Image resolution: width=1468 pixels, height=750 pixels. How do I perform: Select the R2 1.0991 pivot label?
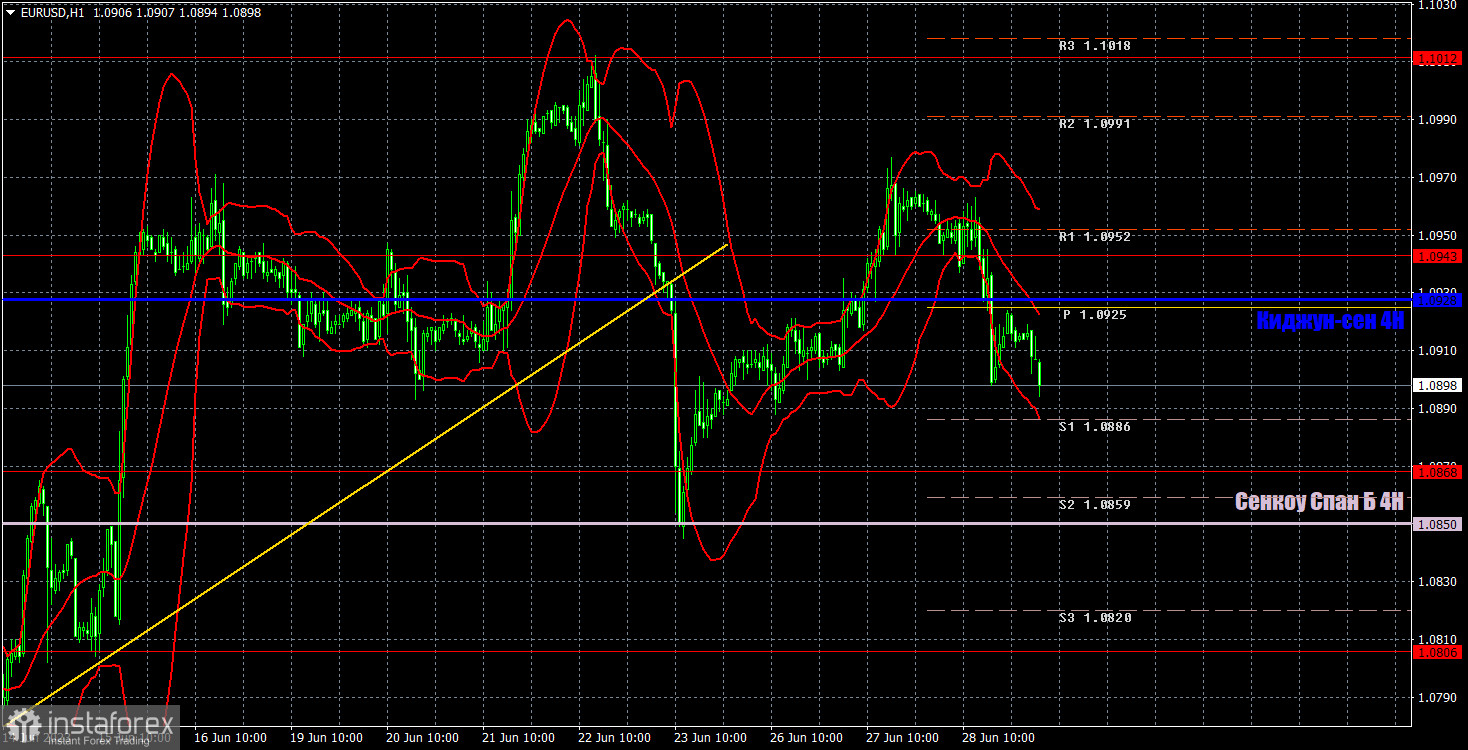[x=1095, y=124]
